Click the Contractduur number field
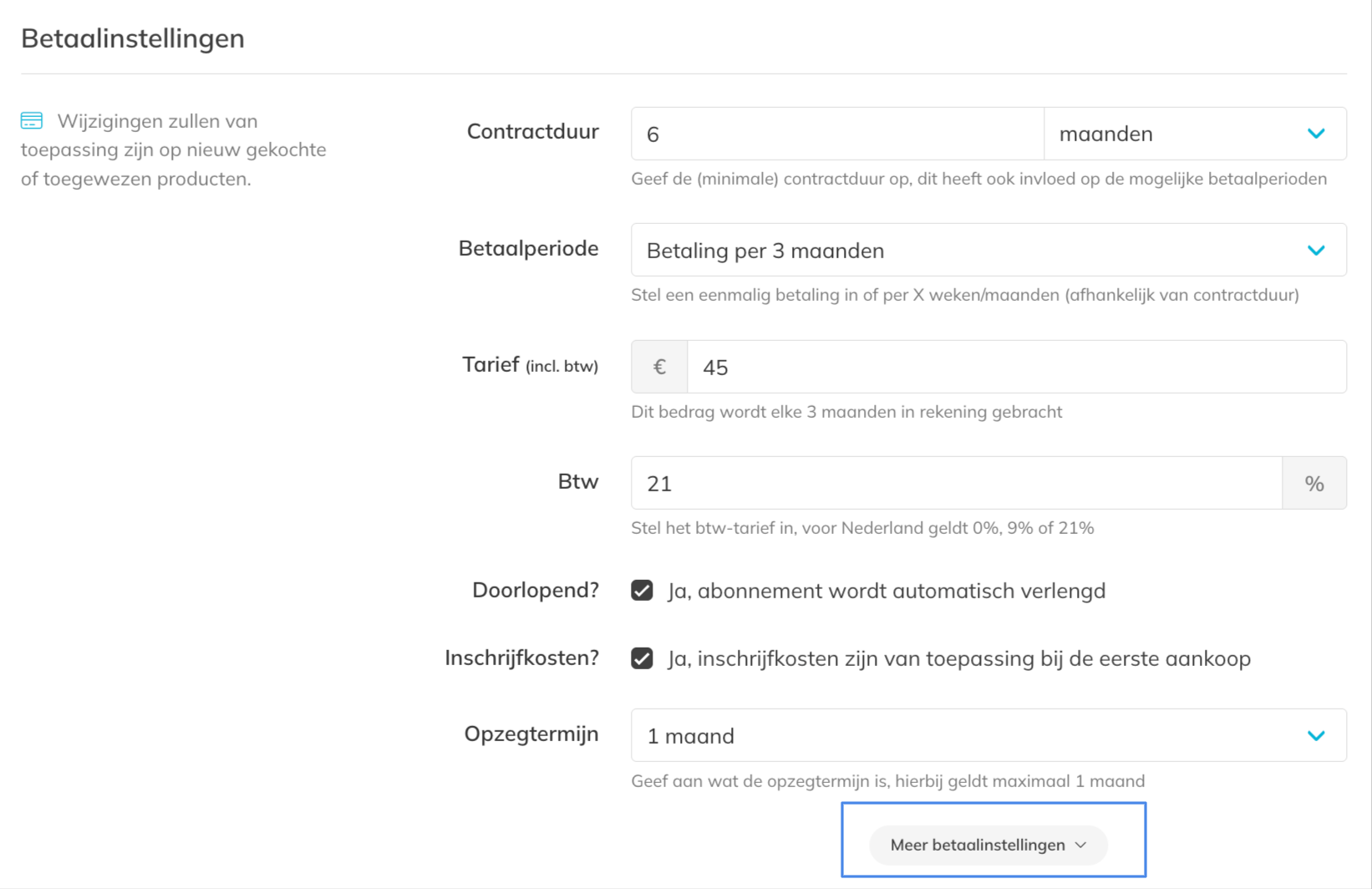This screenshot has width=1372, height=889. coord(837,134)
